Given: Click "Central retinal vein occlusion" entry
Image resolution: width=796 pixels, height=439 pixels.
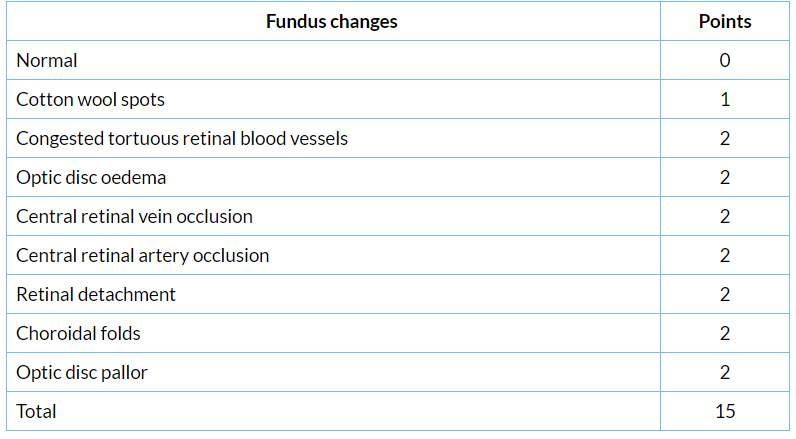Looking at the screenshot, I should tap(134, 216).
